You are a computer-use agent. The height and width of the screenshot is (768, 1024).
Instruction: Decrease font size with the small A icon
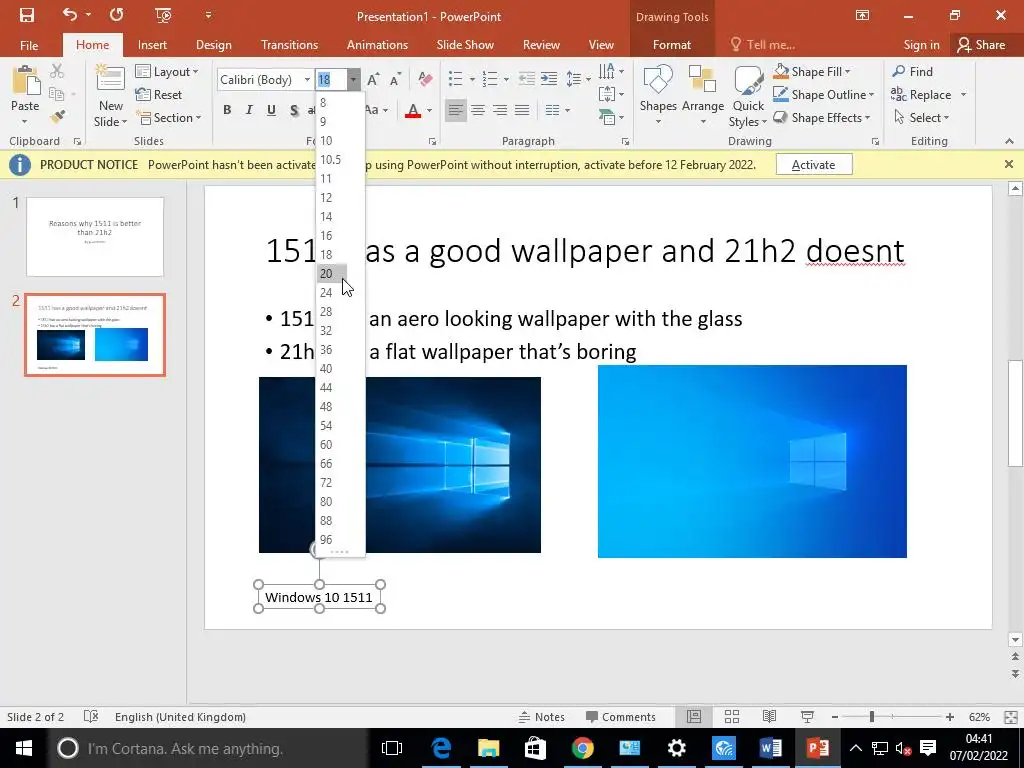(x=394, y=80)
